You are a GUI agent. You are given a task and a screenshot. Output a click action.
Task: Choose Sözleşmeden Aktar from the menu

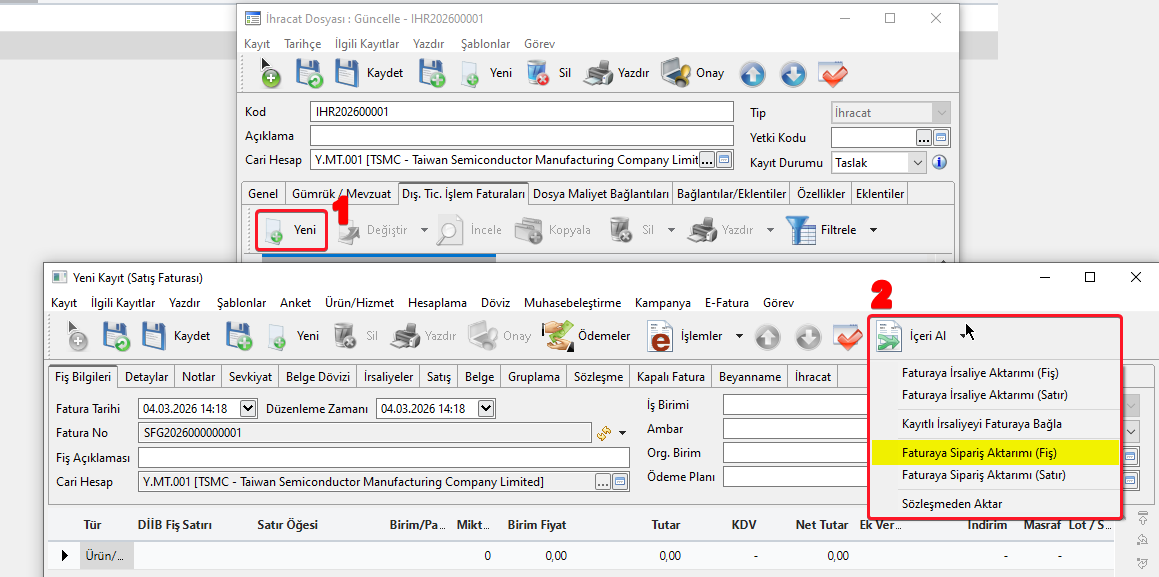pyautogui.click(x=951, y=503)
